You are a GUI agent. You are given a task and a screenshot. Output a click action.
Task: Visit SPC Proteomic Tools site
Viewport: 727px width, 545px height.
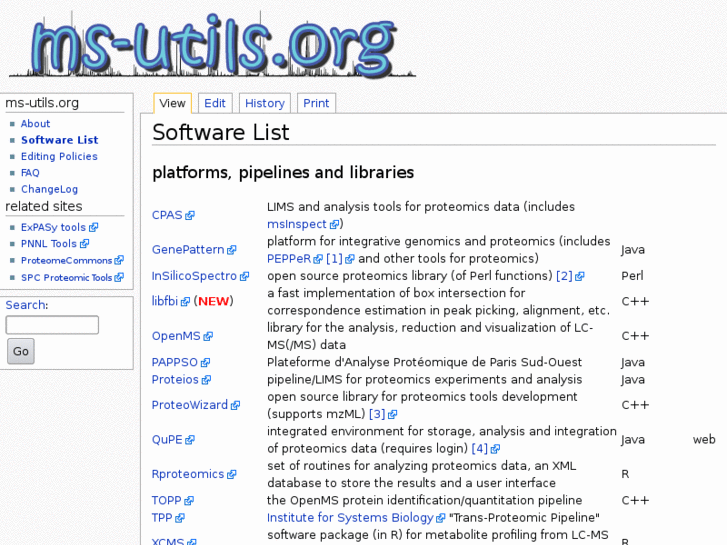(66, 277)
